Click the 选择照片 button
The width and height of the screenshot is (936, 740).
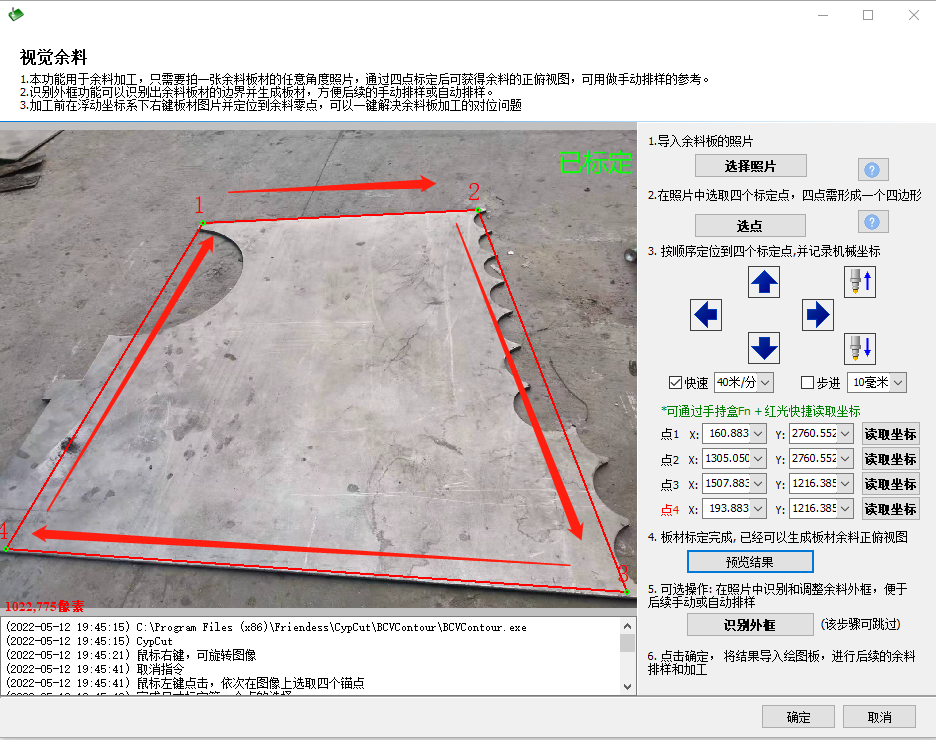click(x=750, y=166)
